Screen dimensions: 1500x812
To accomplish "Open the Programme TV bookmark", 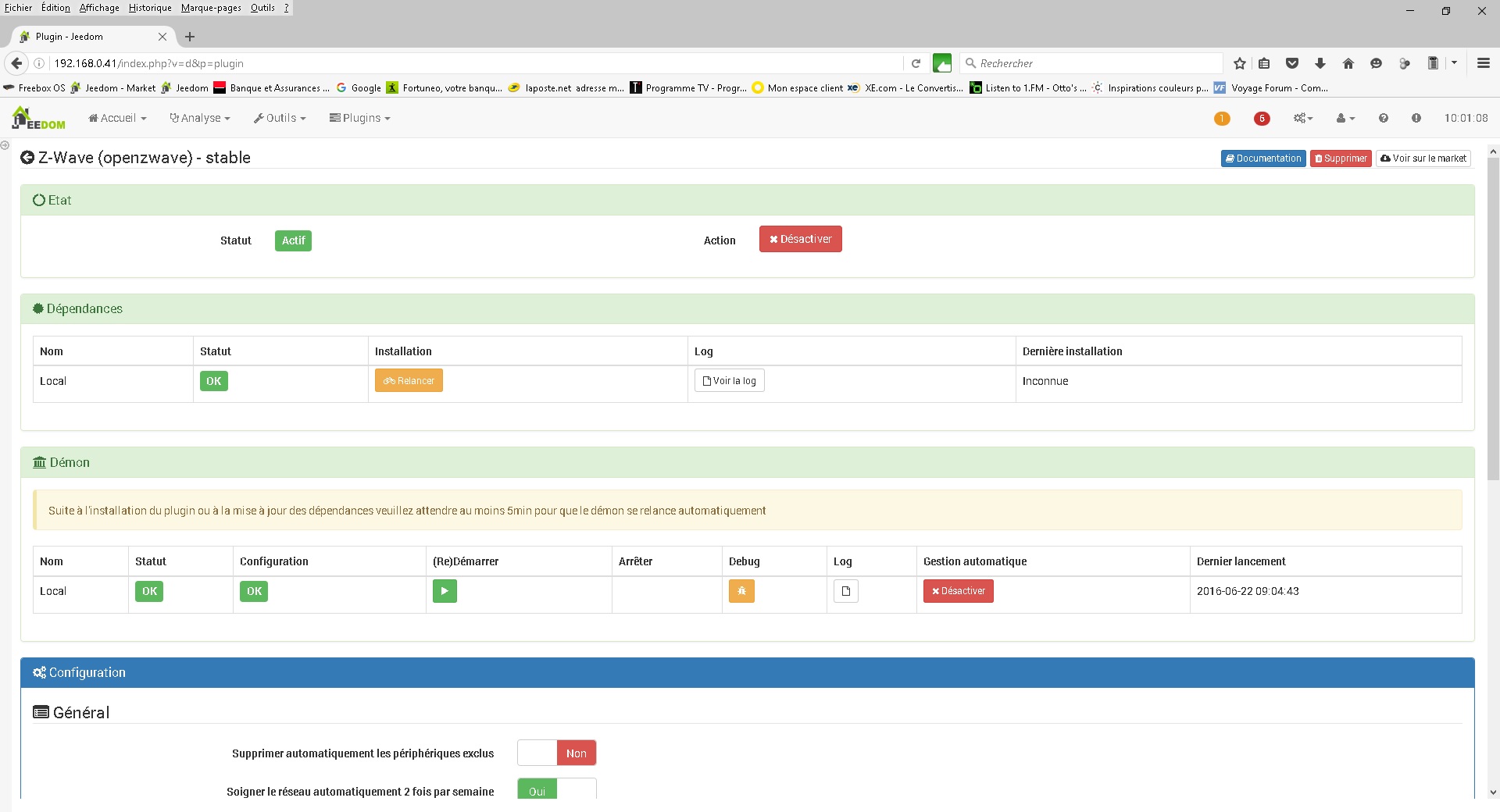I will click(x=689, y=88).
